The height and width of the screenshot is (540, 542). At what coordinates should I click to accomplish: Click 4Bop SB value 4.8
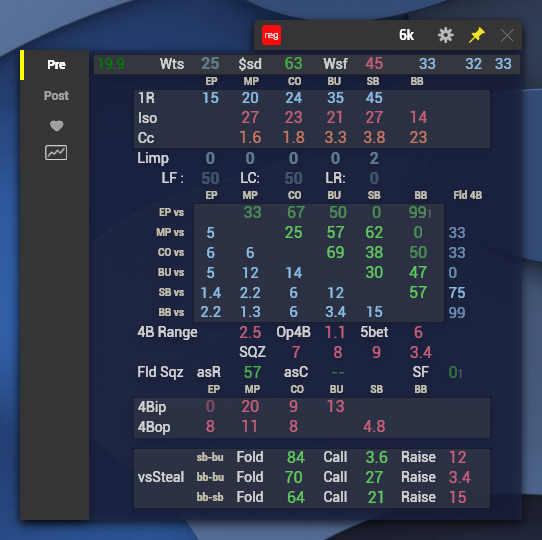[374, 427]
